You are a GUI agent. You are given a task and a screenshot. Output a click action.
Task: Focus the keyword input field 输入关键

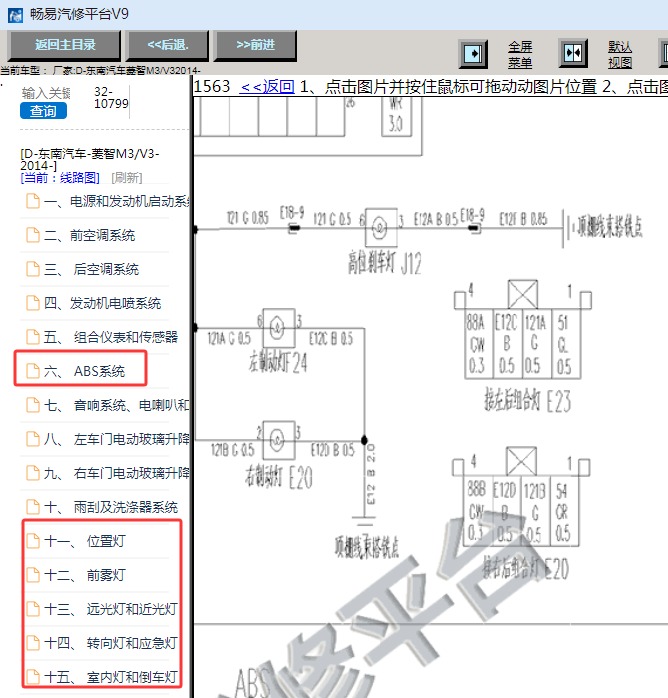(46, 93)
